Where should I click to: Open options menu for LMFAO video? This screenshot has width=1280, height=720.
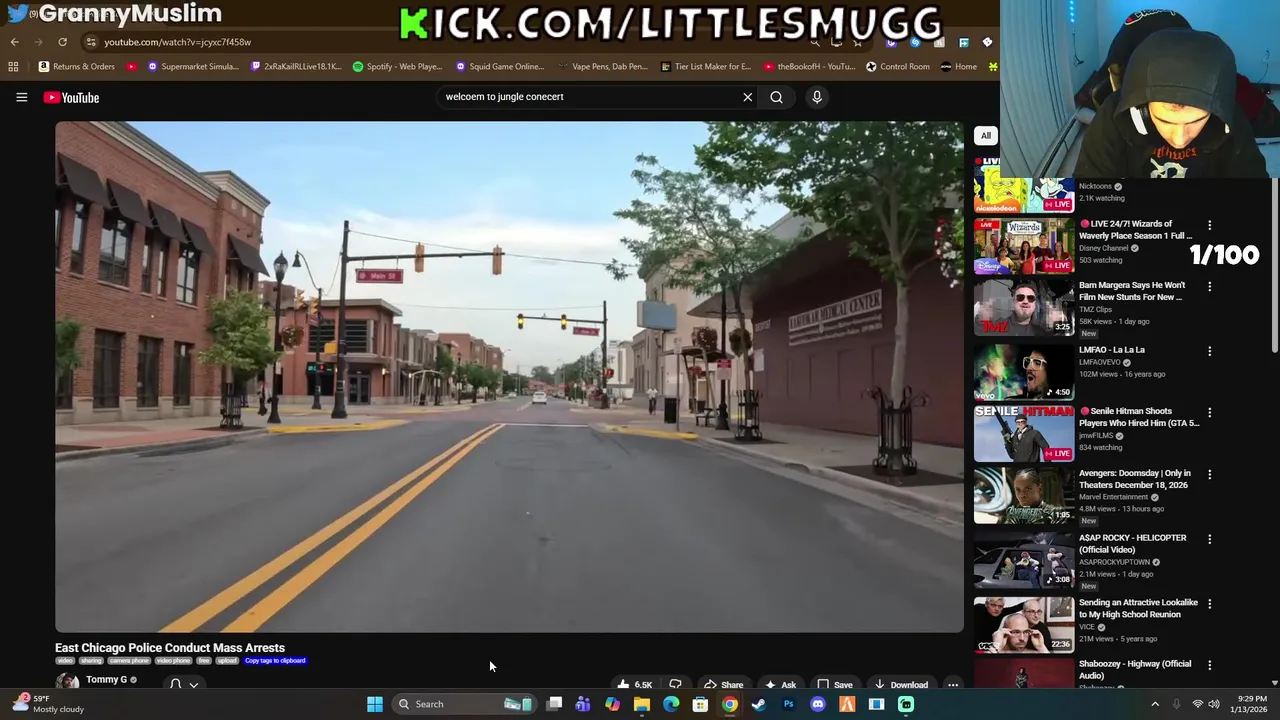point(1209,351)
